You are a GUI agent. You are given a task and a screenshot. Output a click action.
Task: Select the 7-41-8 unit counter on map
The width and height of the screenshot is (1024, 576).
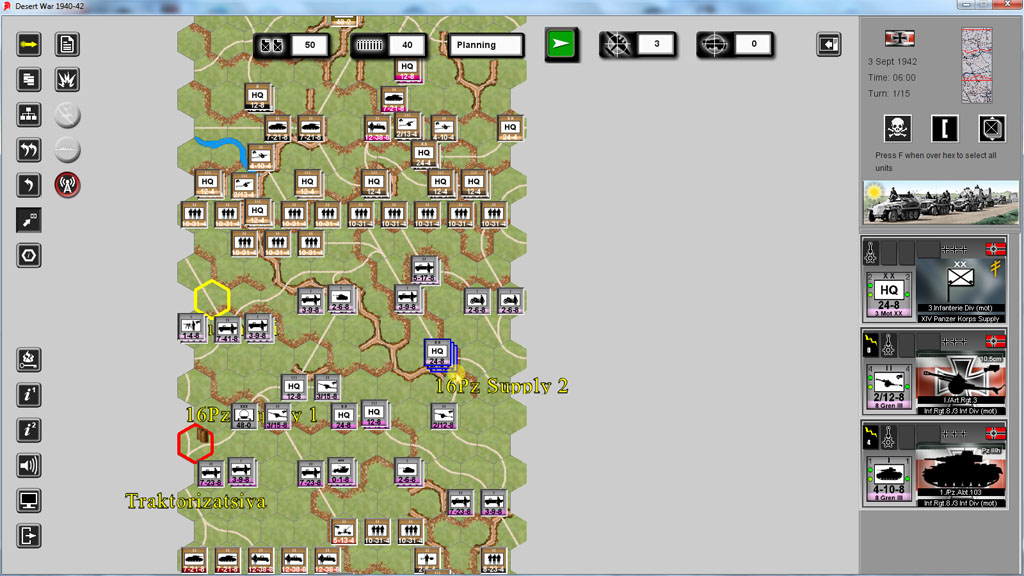(x=227, y=330)
